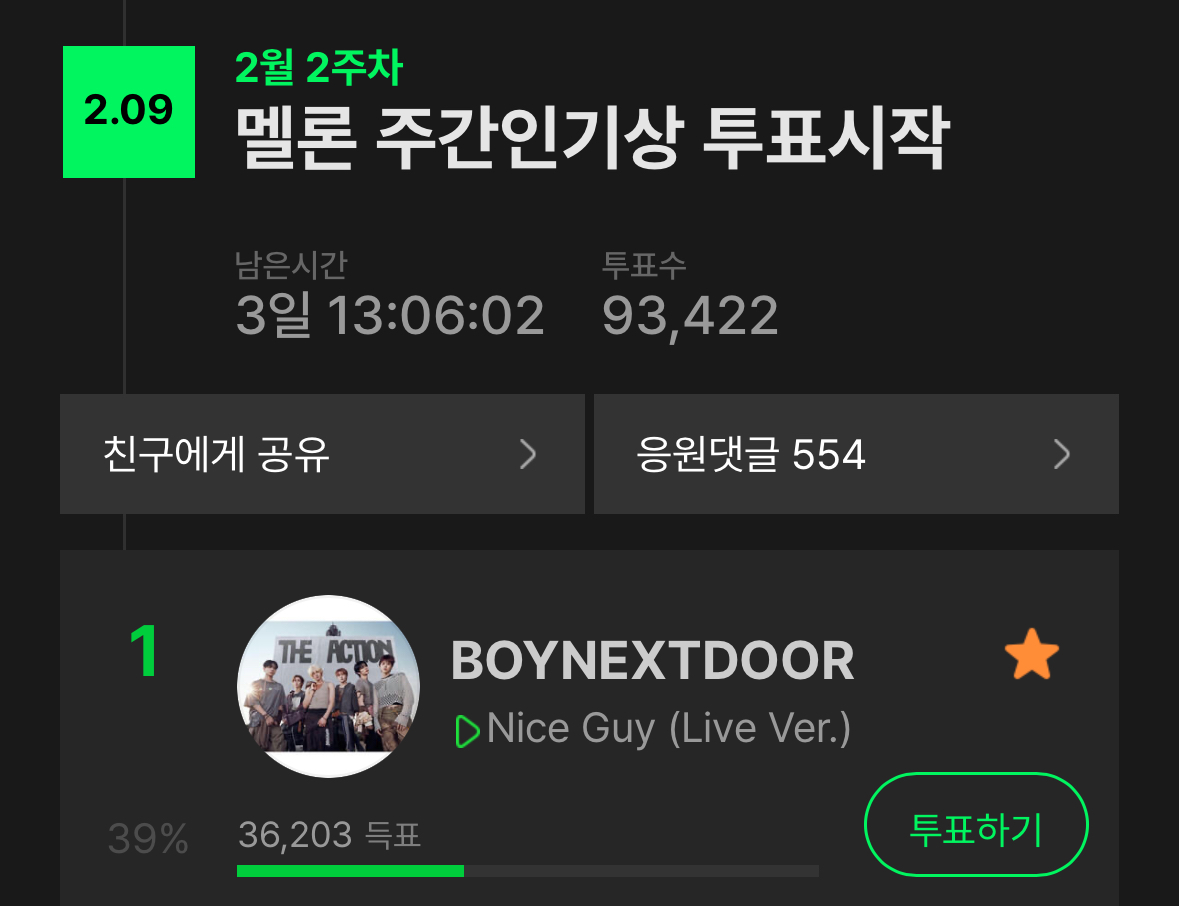Image resolution: width=1179 pixels, height=906 pixels.
Task: Select the 멜론 주간인기상 투표시작 heading
Action: point(593,138)
